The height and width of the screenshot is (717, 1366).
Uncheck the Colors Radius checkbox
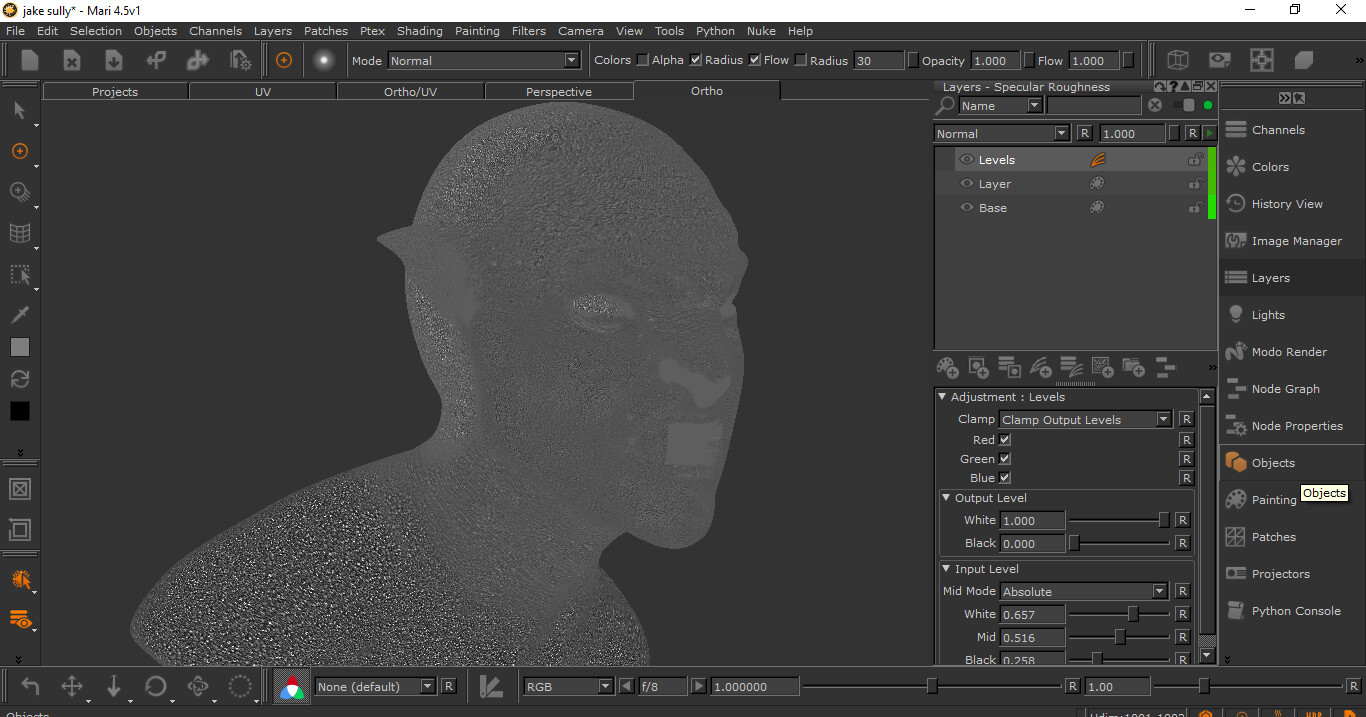[x=696, y=60]
